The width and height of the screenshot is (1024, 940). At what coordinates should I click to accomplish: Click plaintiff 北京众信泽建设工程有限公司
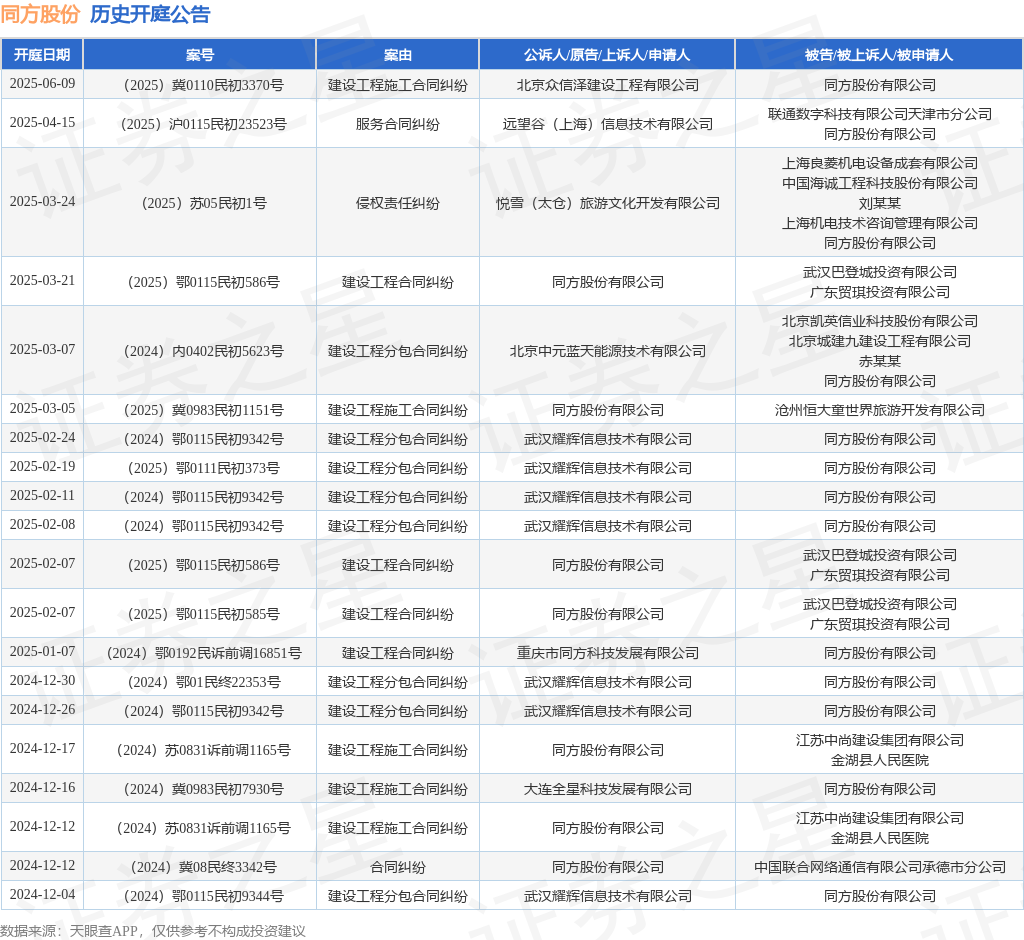point(607,85)
